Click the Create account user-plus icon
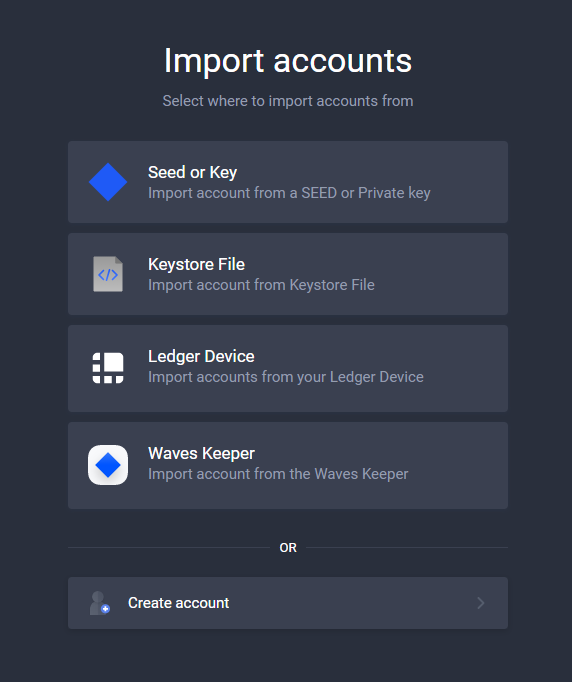The width and height of the screenshot is (572, 682). coord(100,603)
